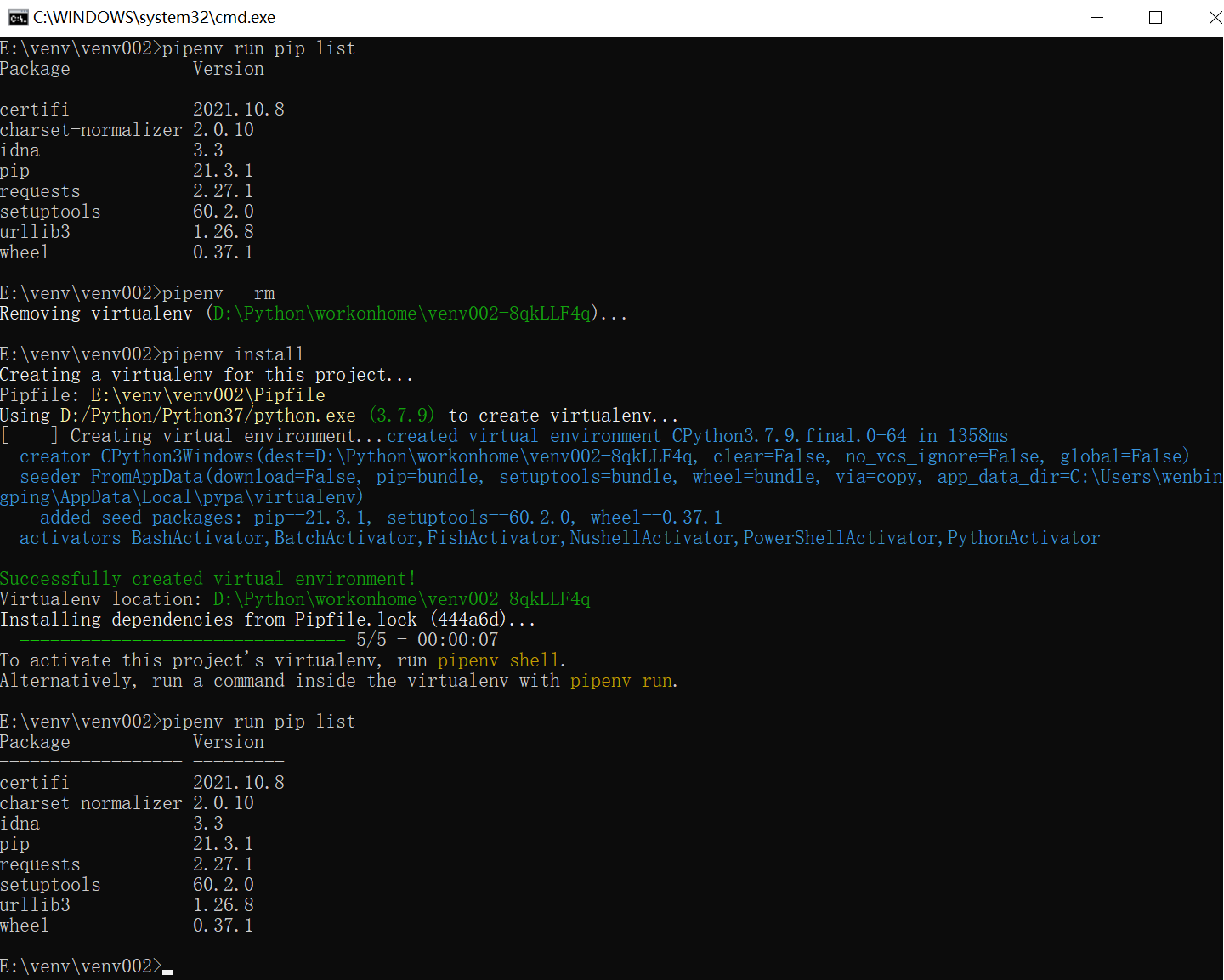The height and width of the screenshot is (980, 1224).
Task: Click 'charset-normalizer' in the top package list
Action: coord(91,130)
